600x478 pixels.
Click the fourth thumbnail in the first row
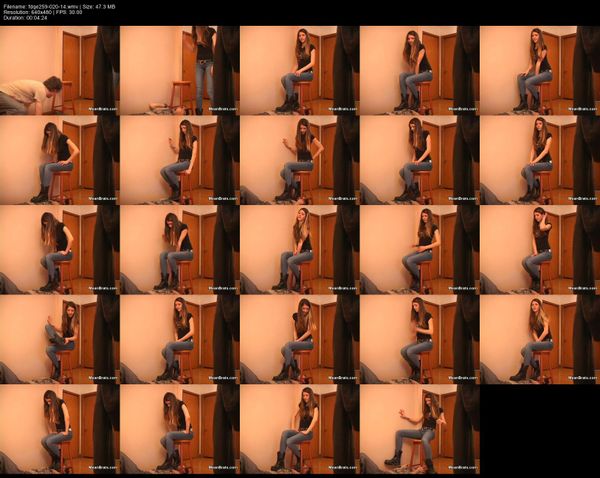tap(419, 70)
